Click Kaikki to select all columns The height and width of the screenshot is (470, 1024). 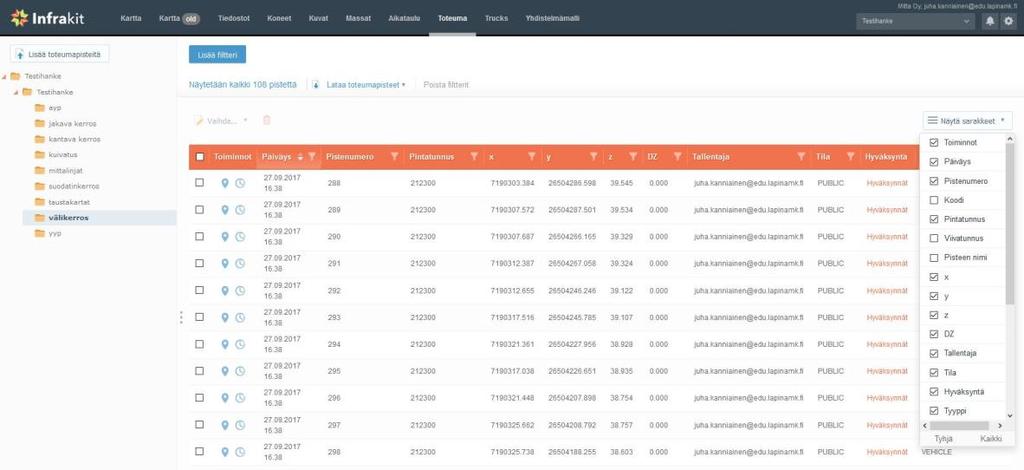click(991, 439)
